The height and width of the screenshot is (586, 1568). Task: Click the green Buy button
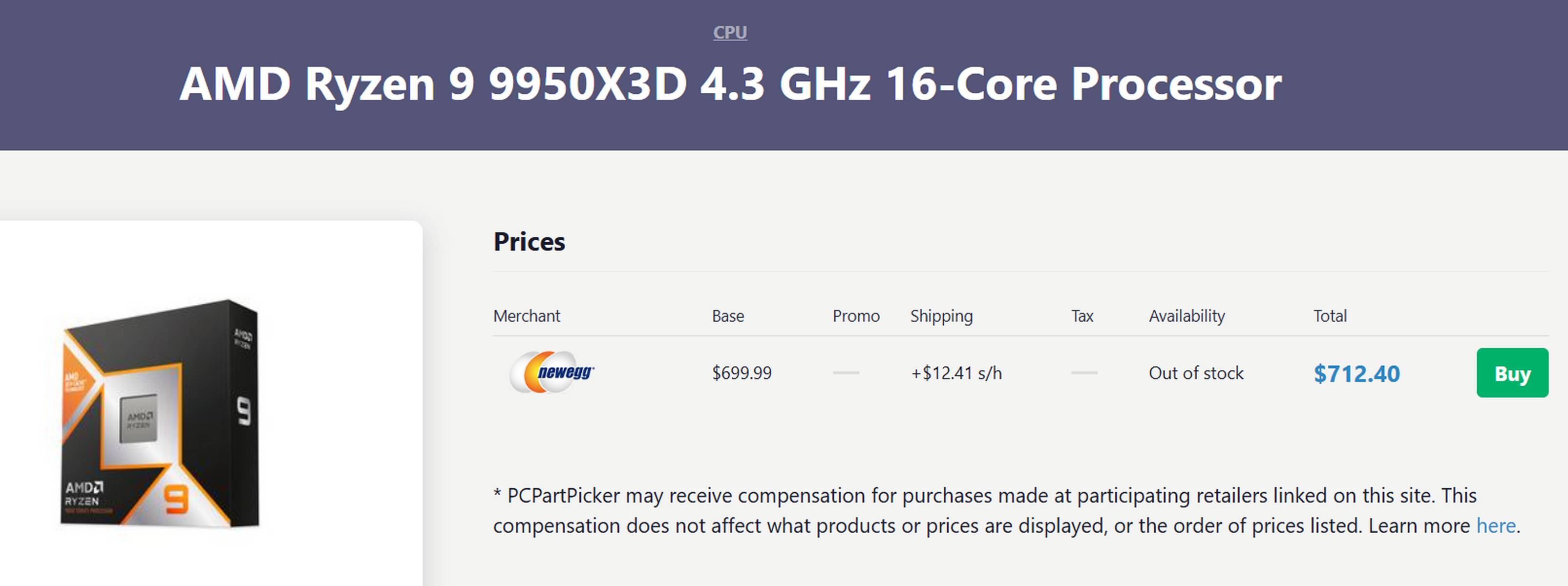click(1512, 373)
